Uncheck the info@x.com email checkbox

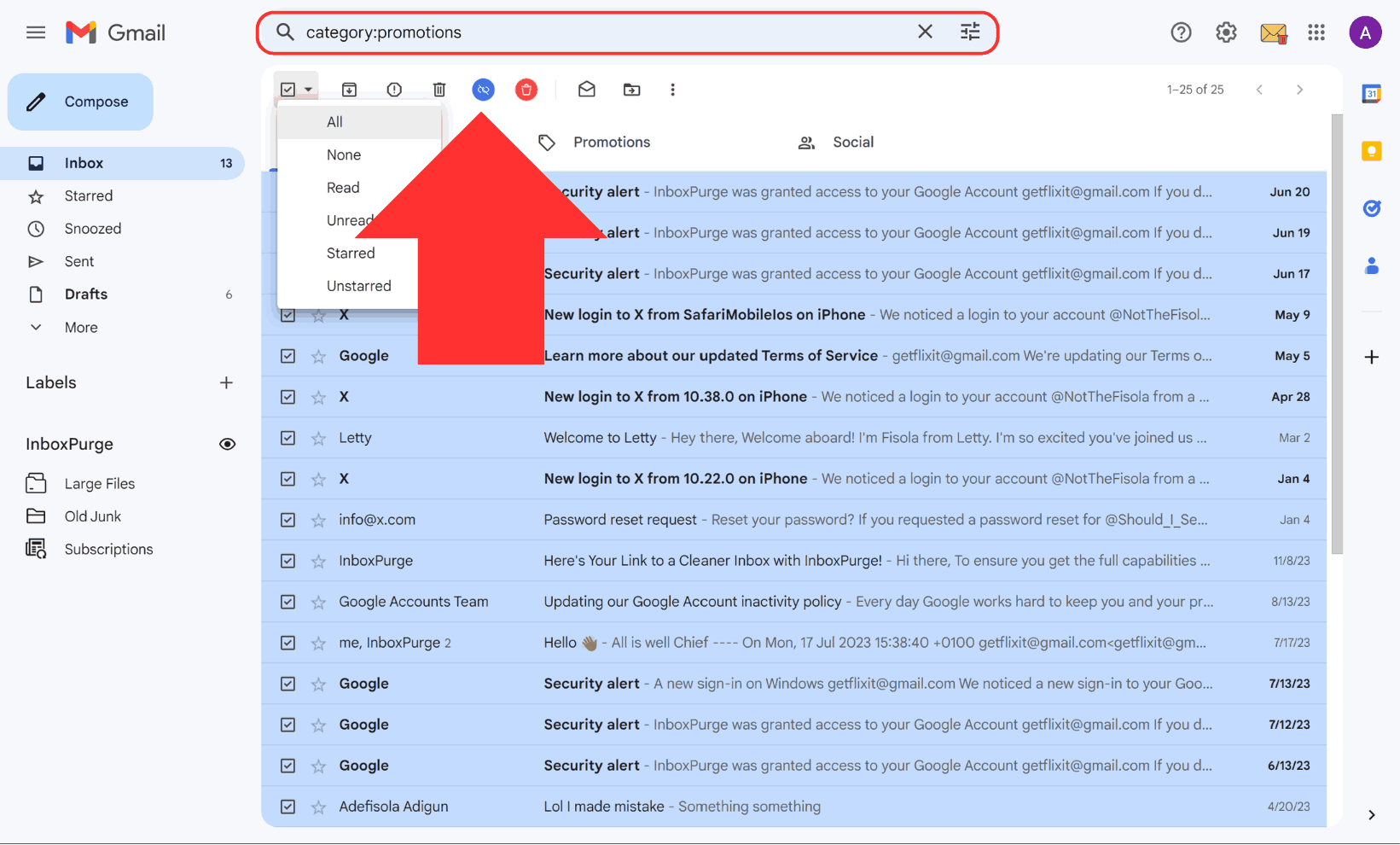(x=288, y=520)
